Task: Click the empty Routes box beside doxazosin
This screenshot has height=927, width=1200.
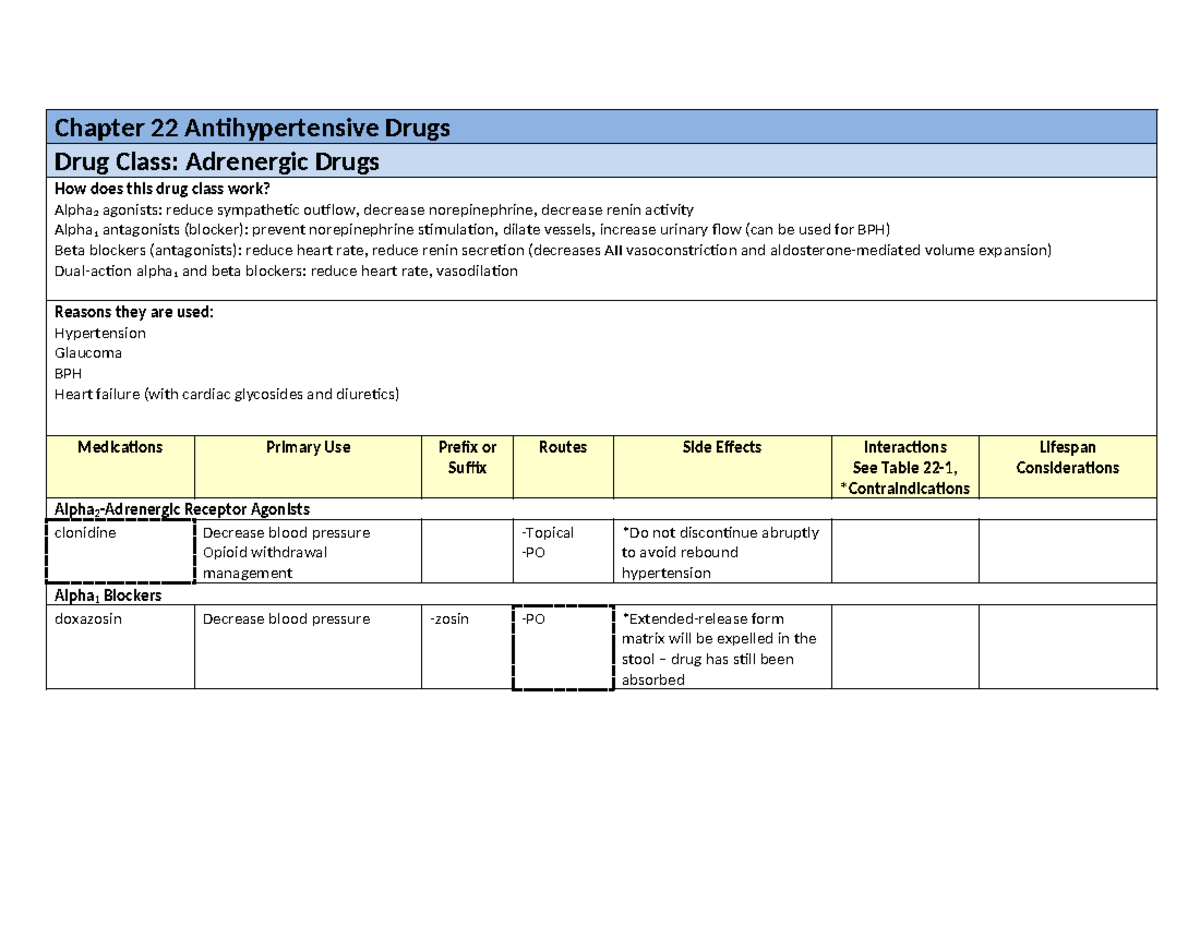Action: 563,647
